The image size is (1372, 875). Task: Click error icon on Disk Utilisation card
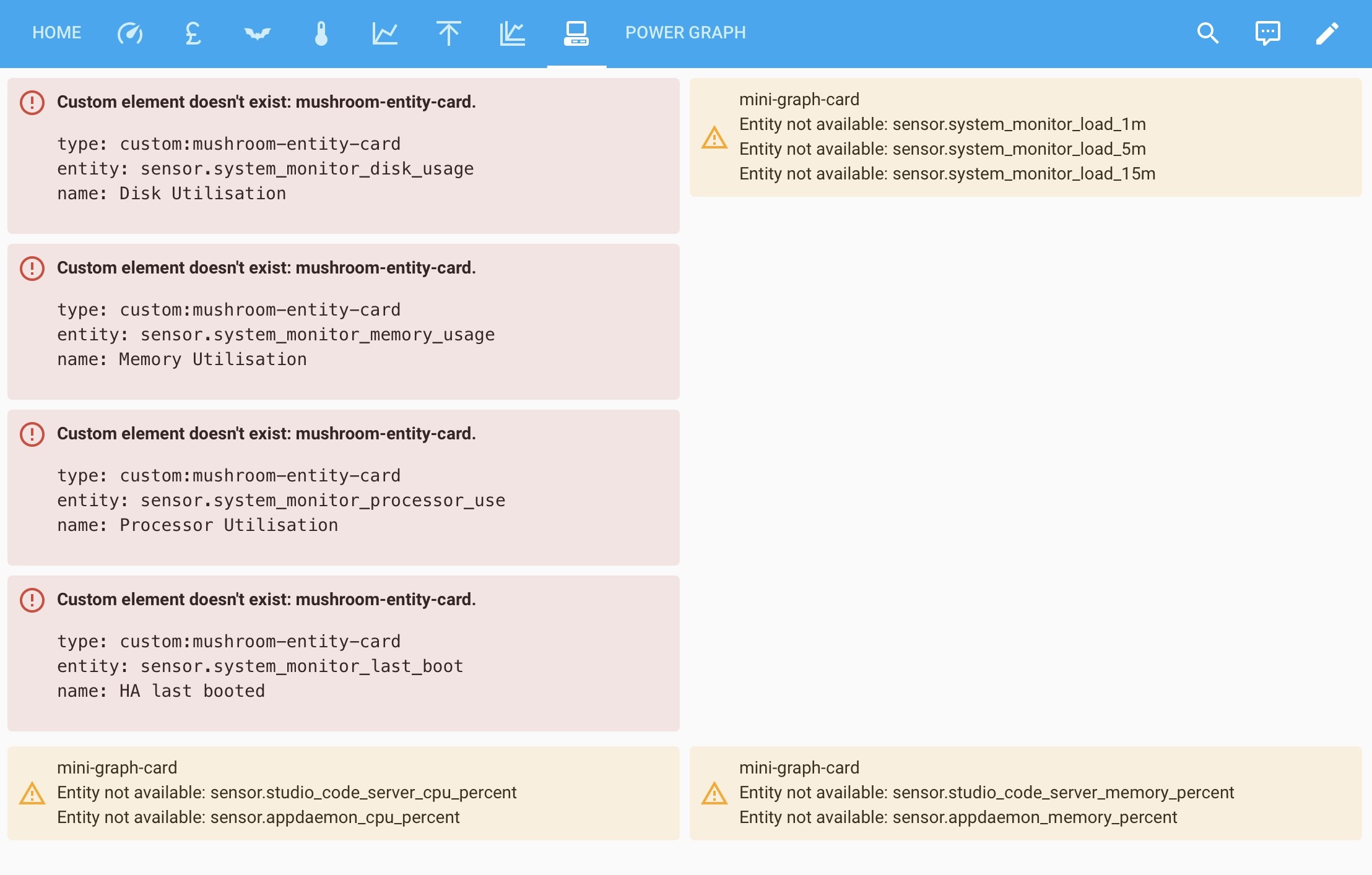click(x=32, y=102)
